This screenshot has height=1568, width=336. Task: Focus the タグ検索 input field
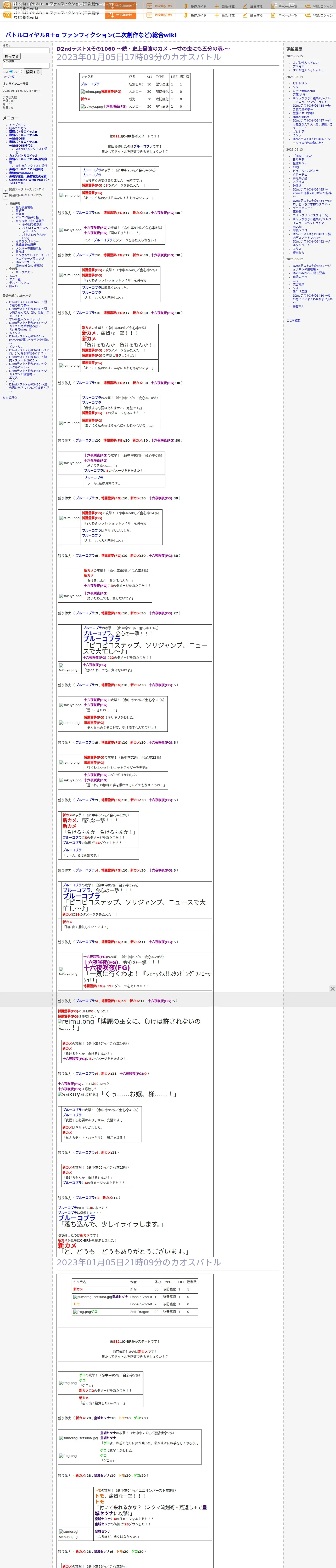click(26, 66)
